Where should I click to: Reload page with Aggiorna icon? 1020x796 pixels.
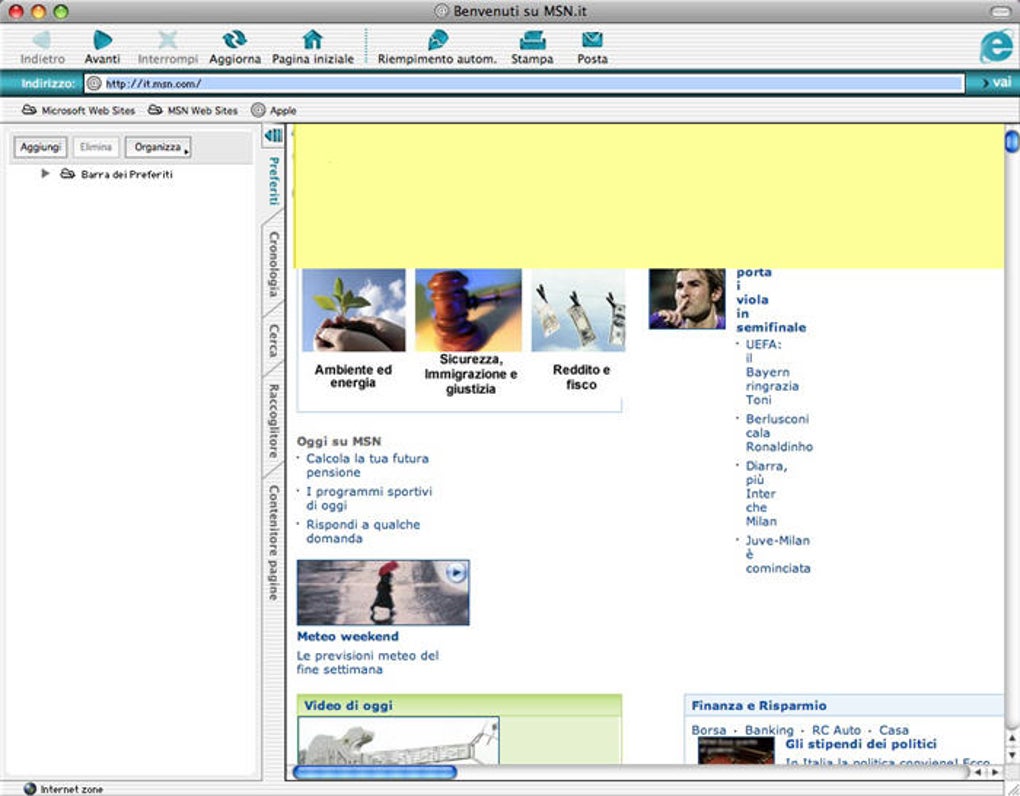pos(234,40)
